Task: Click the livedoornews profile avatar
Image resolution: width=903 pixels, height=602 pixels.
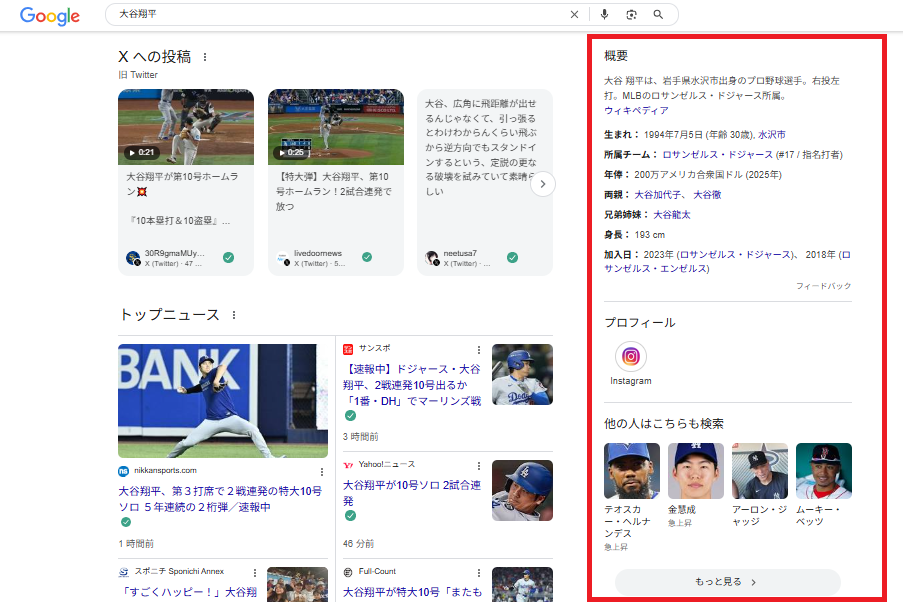Action: coord(283,258)
